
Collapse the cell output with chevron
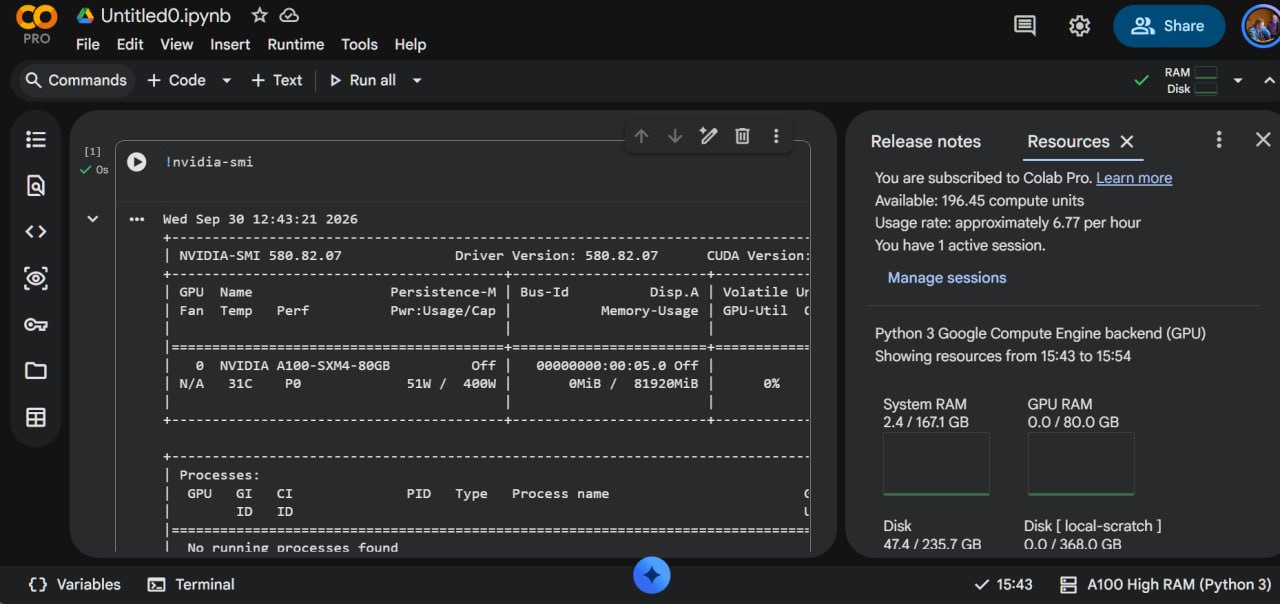(x=93, y=219)
